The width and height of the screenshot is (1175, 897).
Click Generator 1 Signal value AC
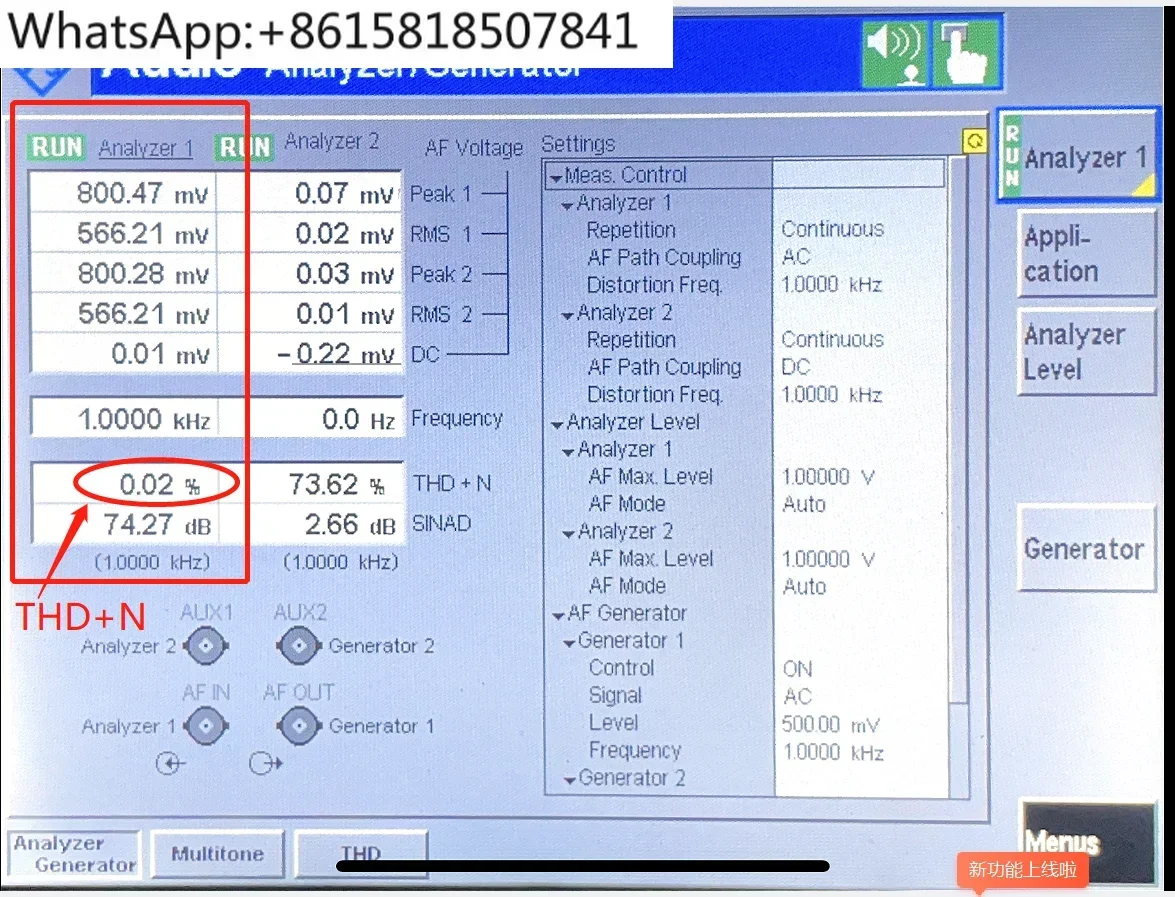[x=797, y=697]
